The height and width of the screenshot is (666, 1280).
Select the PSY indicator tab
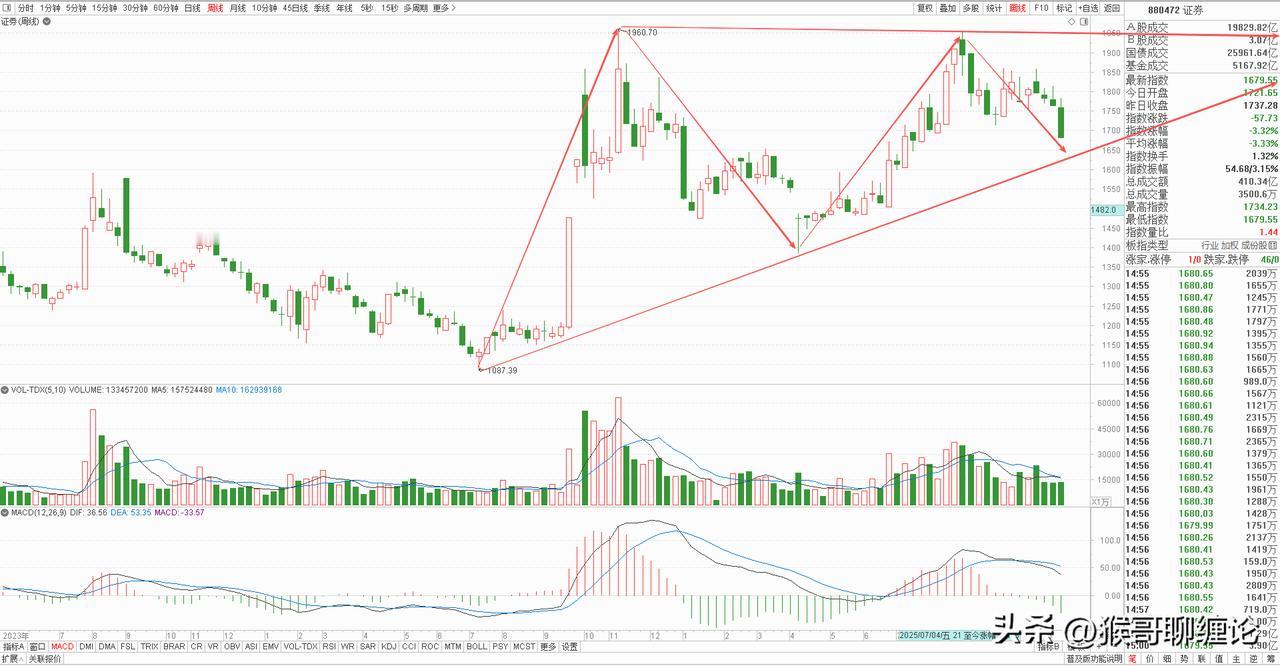pyautogui.click(x=500, y=646)
